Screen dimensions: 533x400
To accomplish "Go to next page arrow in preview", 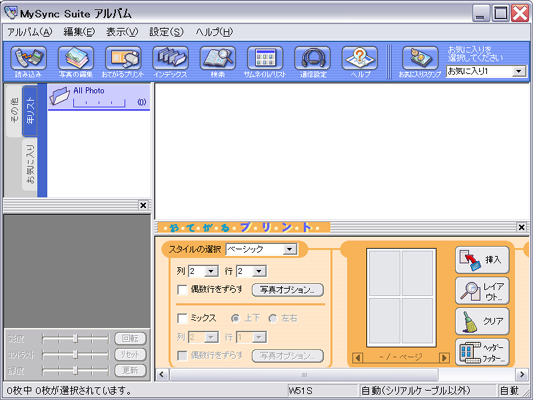I will click(x=444, y=358).
